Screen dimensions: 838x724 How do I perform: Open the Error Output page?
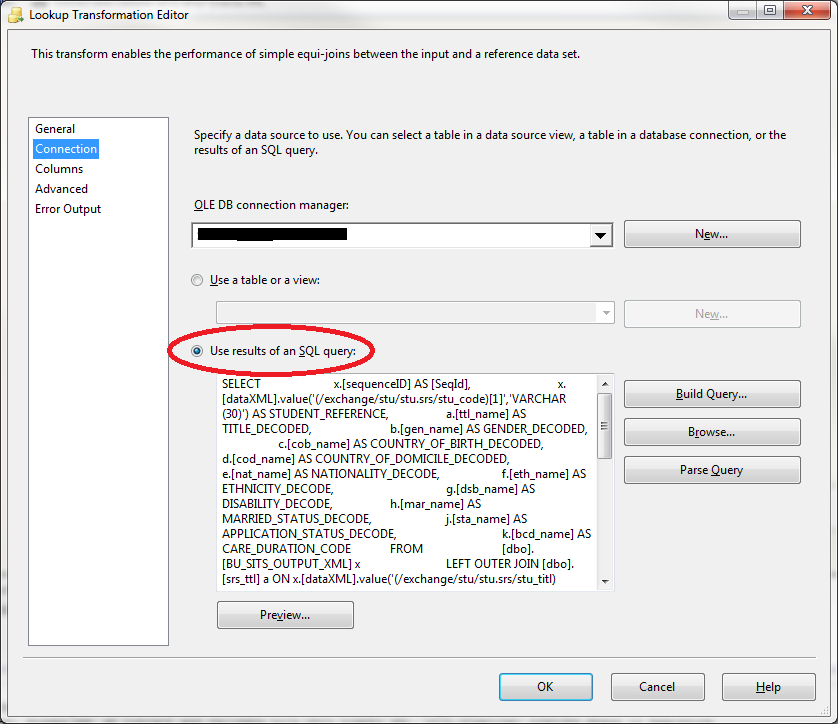coord(68,209)
